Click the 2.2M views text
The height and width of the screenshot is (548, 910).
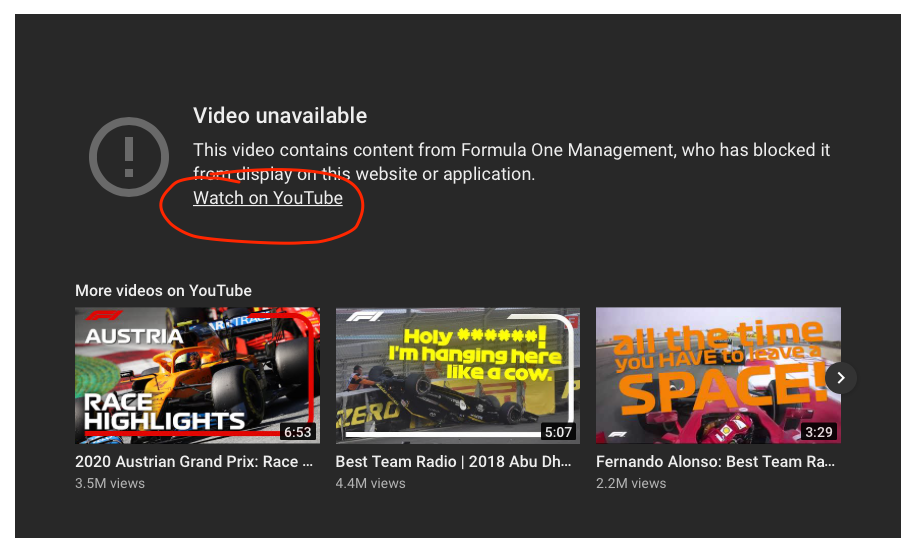tap(630, 483)
